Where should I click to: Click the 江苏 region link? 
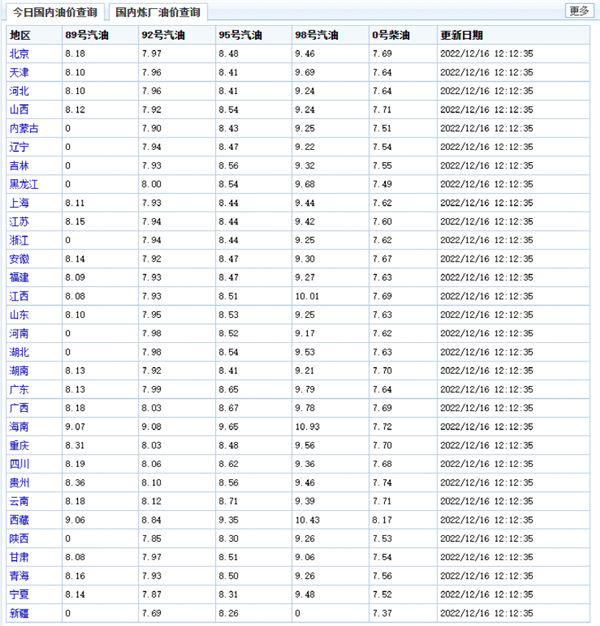(x=19, y=221)
